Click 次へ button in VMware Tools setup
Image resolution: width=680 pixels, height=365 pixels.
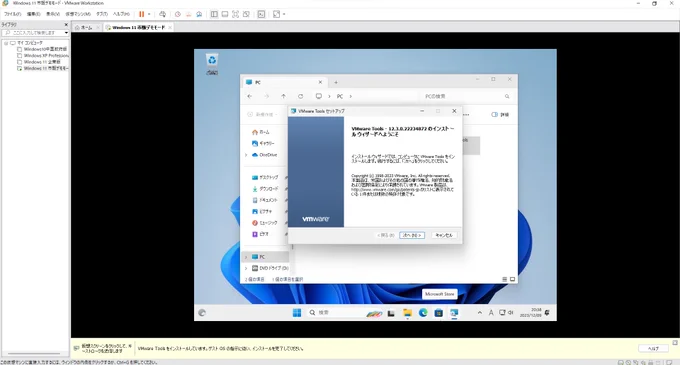pyautogui.click(x=412, y=235)
